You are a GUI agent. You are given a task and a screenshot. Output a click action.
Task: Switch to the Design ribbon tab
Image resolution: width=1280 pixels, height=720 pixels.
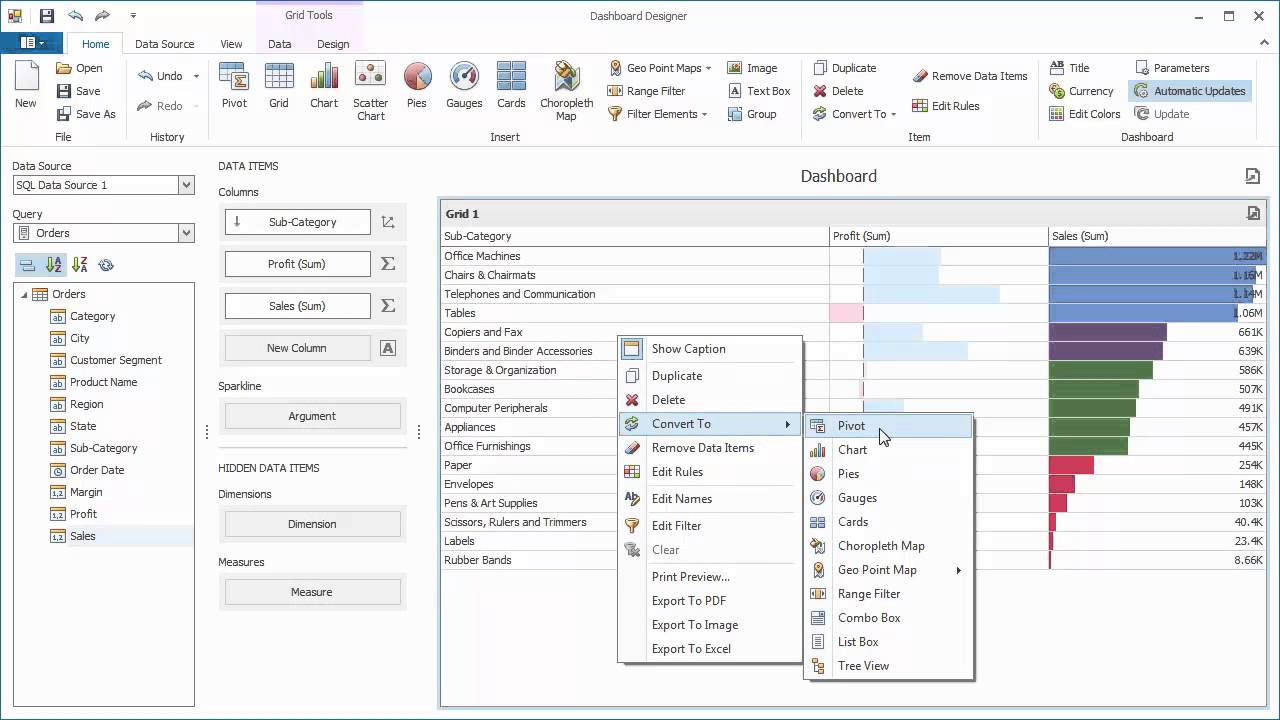(x=333, y=44)
